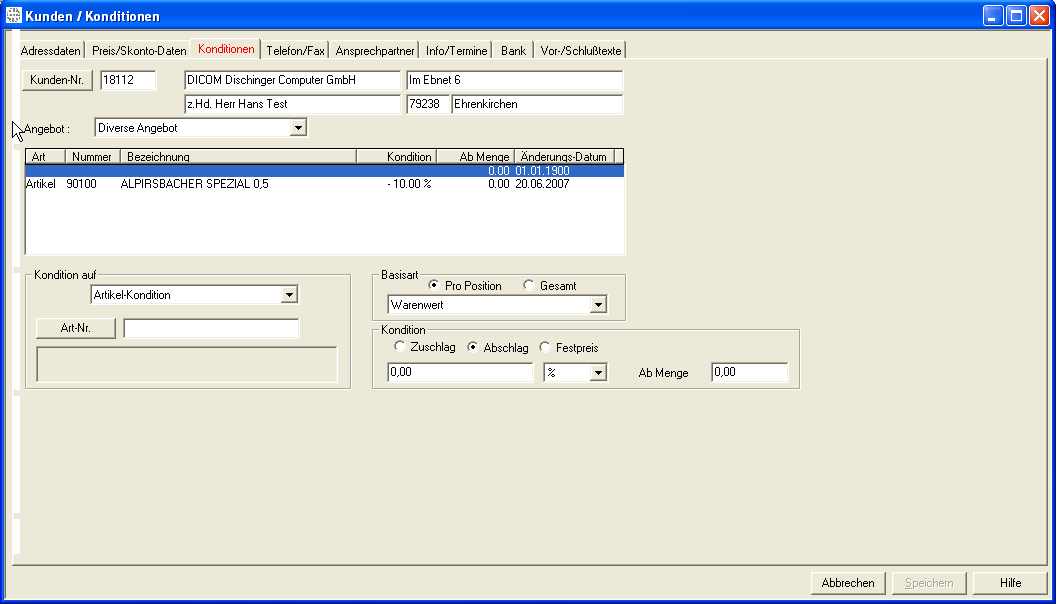Expand the percent unit dropdown
This screenshot has width=1057, height=604.
598,373
